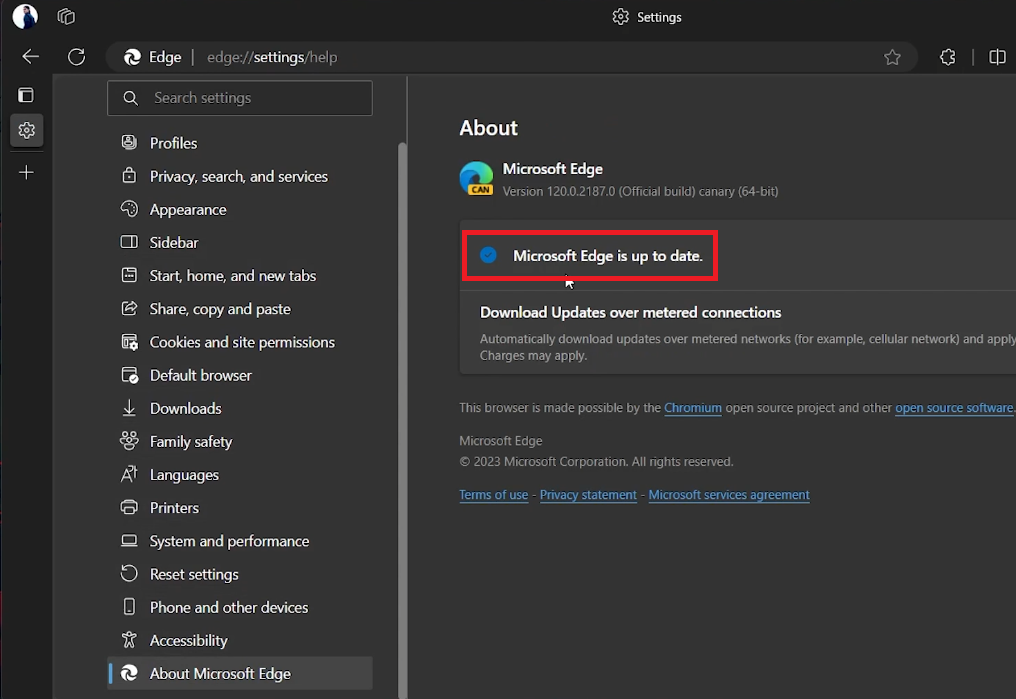Click the search magnifier icon
Screen dimensions: 1016x699
coord(130,98)
